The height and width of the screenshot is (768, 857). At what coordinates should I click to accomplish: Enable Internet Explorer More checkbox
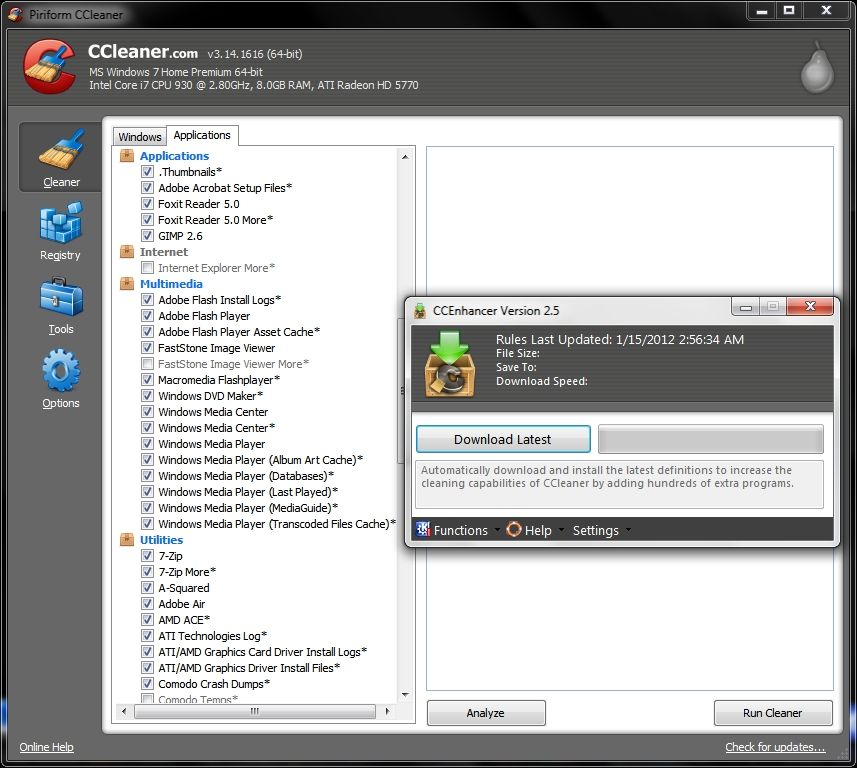coord(147,268)
